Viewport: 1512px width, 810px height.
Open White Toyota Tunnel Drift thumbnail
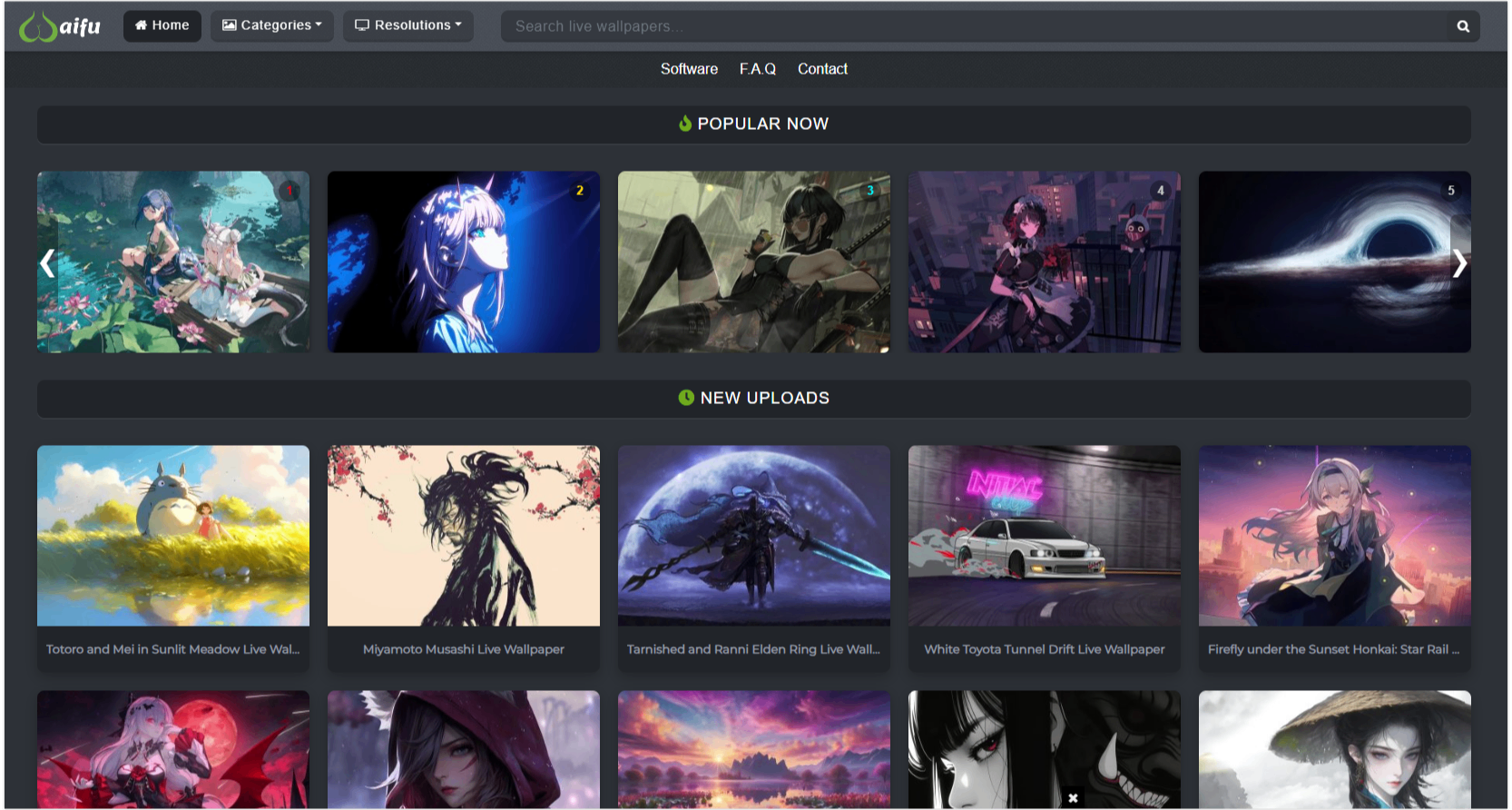coord(1045,536)
